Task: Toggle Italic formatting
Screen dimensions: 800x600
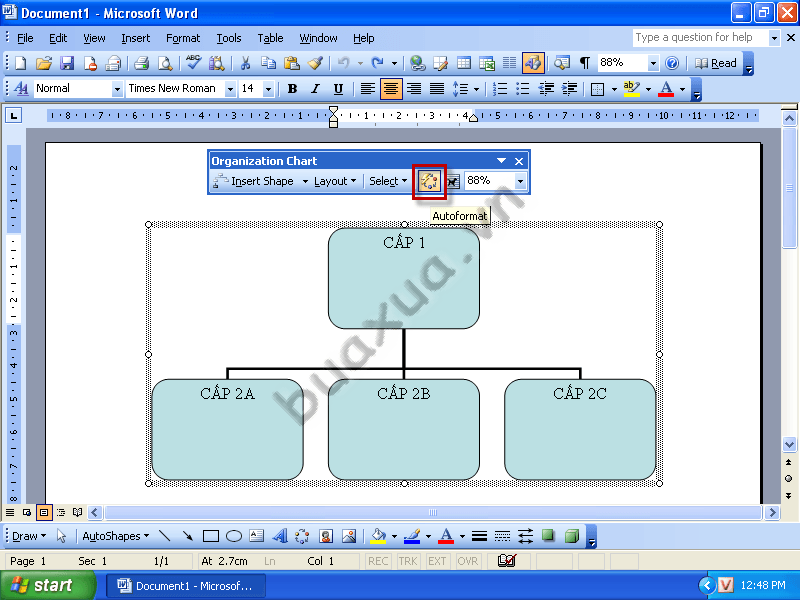Action: tap(315, 89)
